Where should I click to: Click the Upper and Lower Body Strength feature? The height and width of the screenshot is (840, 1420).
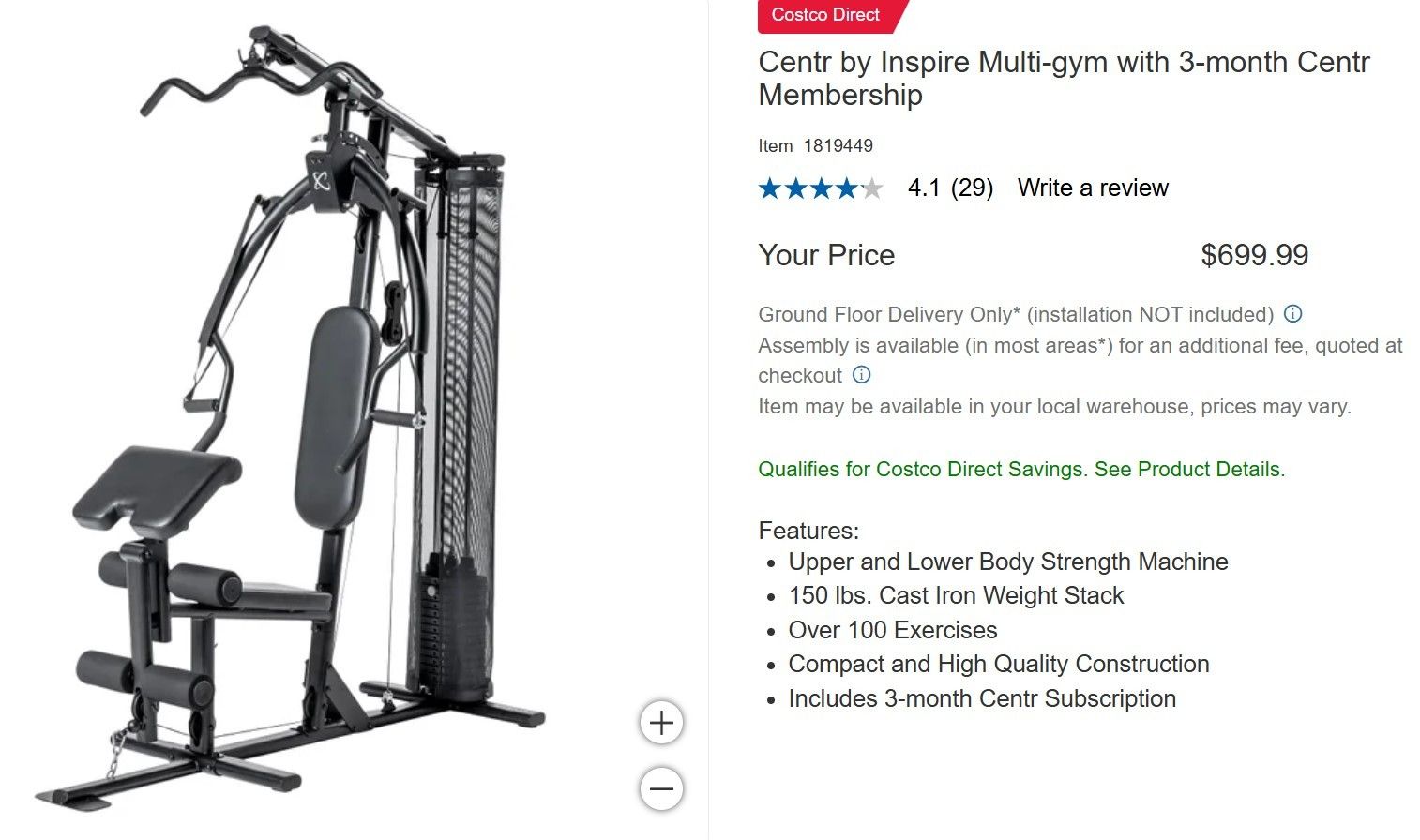[x=1008, y=562]
